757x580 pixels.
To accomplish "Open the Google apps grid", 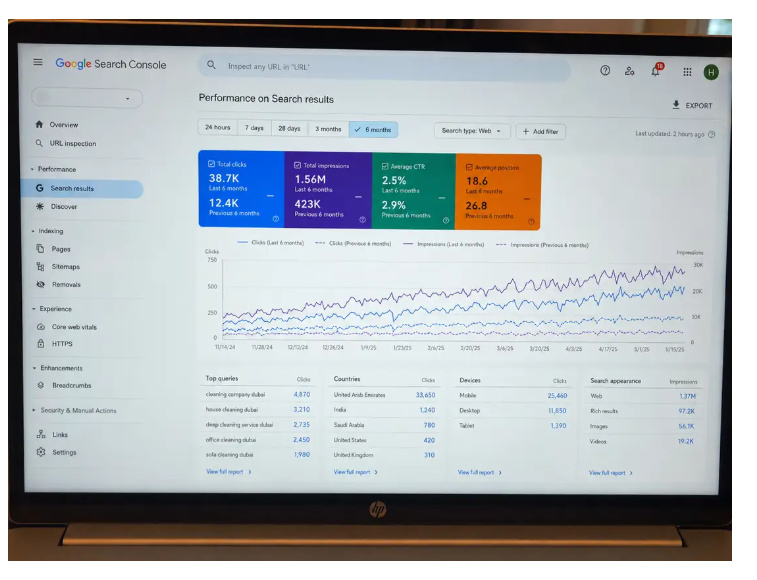I will click(687, 72).
